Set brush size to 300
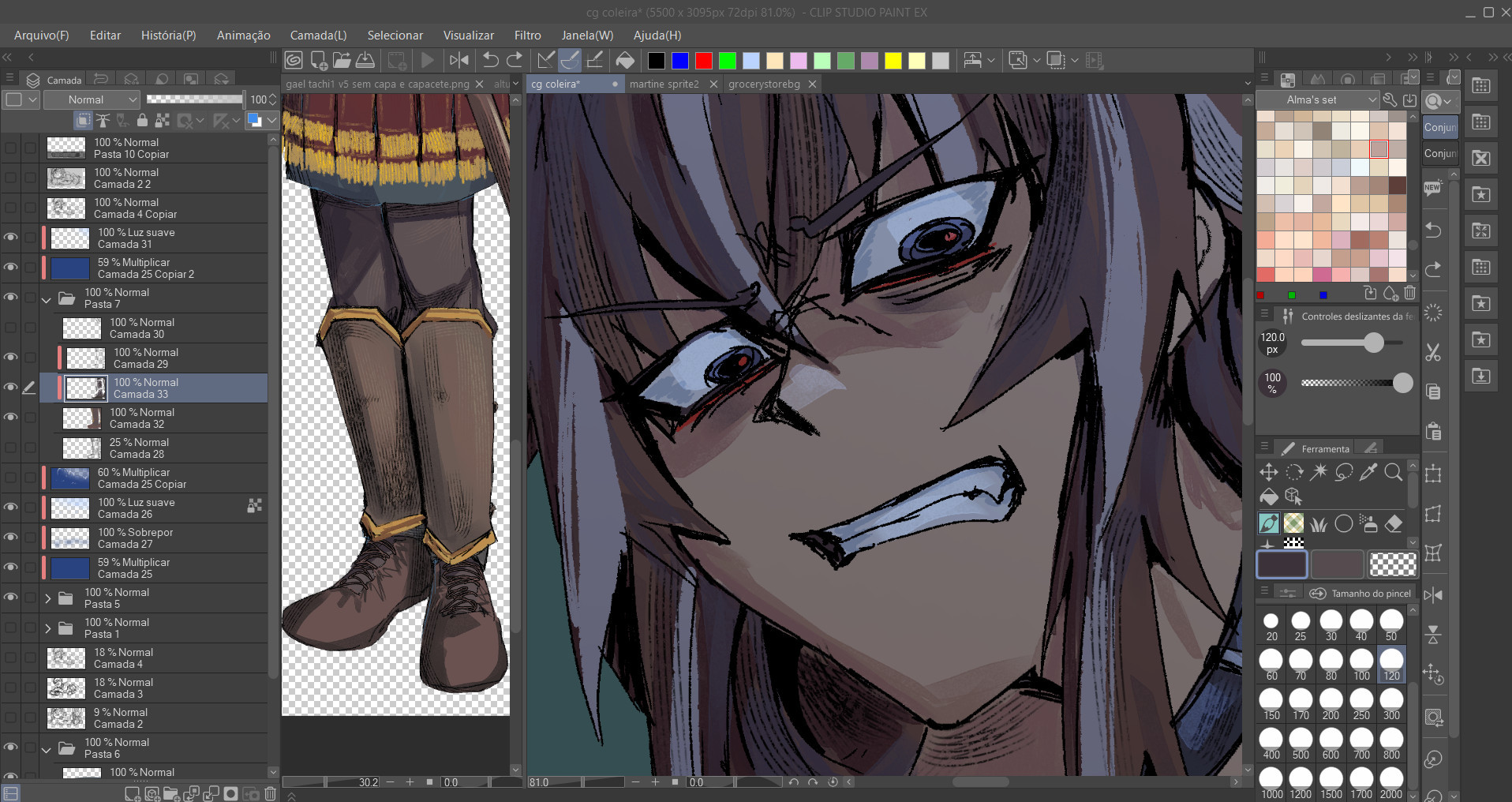This screenshot has height=802, width=1512. click(x=1391, y=704)
